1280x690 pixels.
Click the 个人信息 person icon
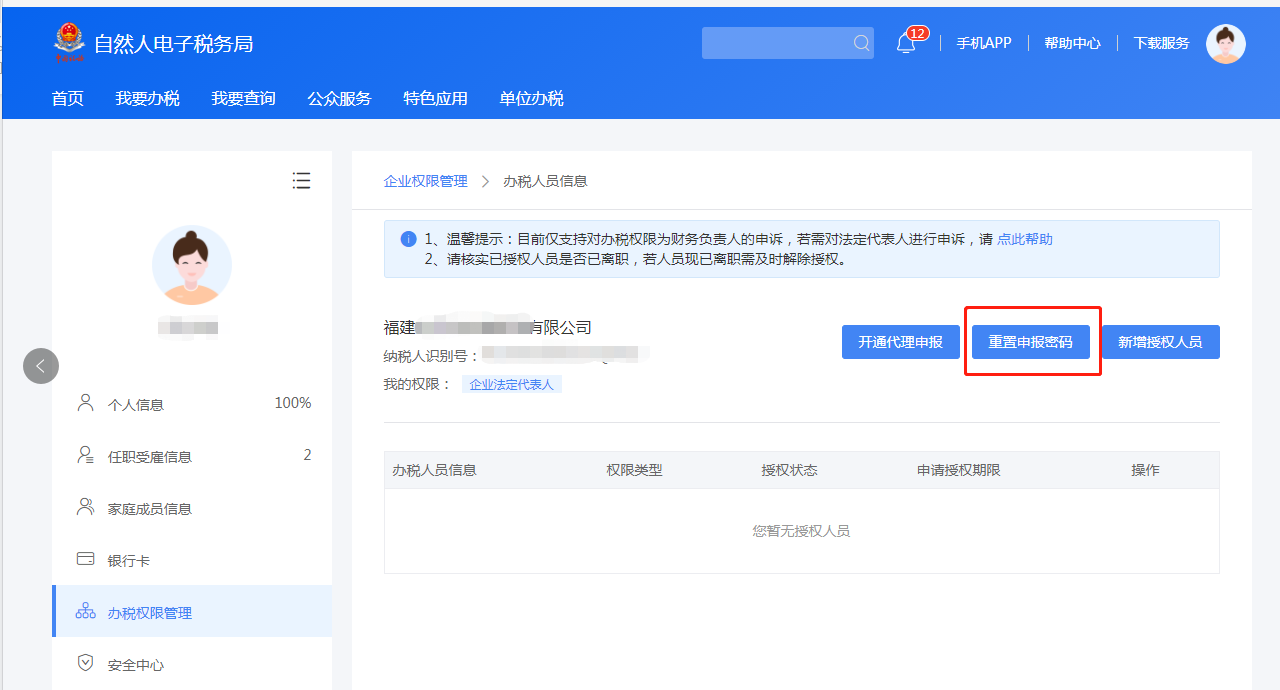86,403
